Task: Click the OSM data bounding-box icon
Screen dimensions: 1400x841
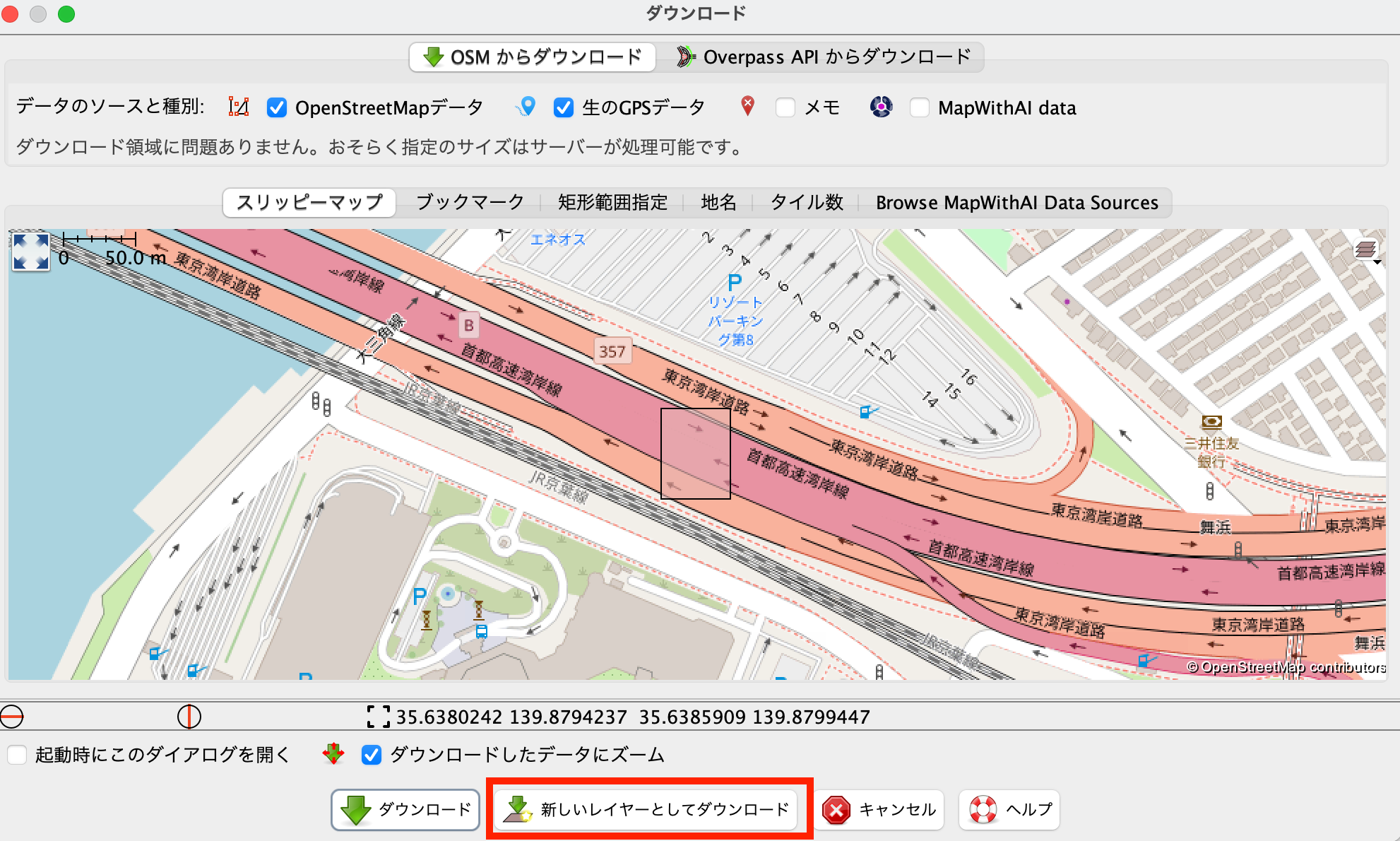Action: tap(238, 107)
